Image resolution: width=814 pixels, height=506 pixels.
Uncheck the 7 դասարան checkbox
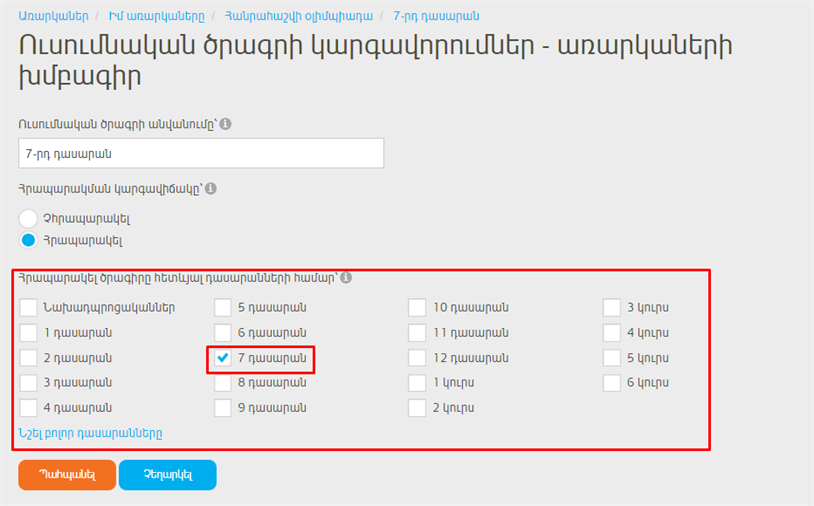(223, 358)
